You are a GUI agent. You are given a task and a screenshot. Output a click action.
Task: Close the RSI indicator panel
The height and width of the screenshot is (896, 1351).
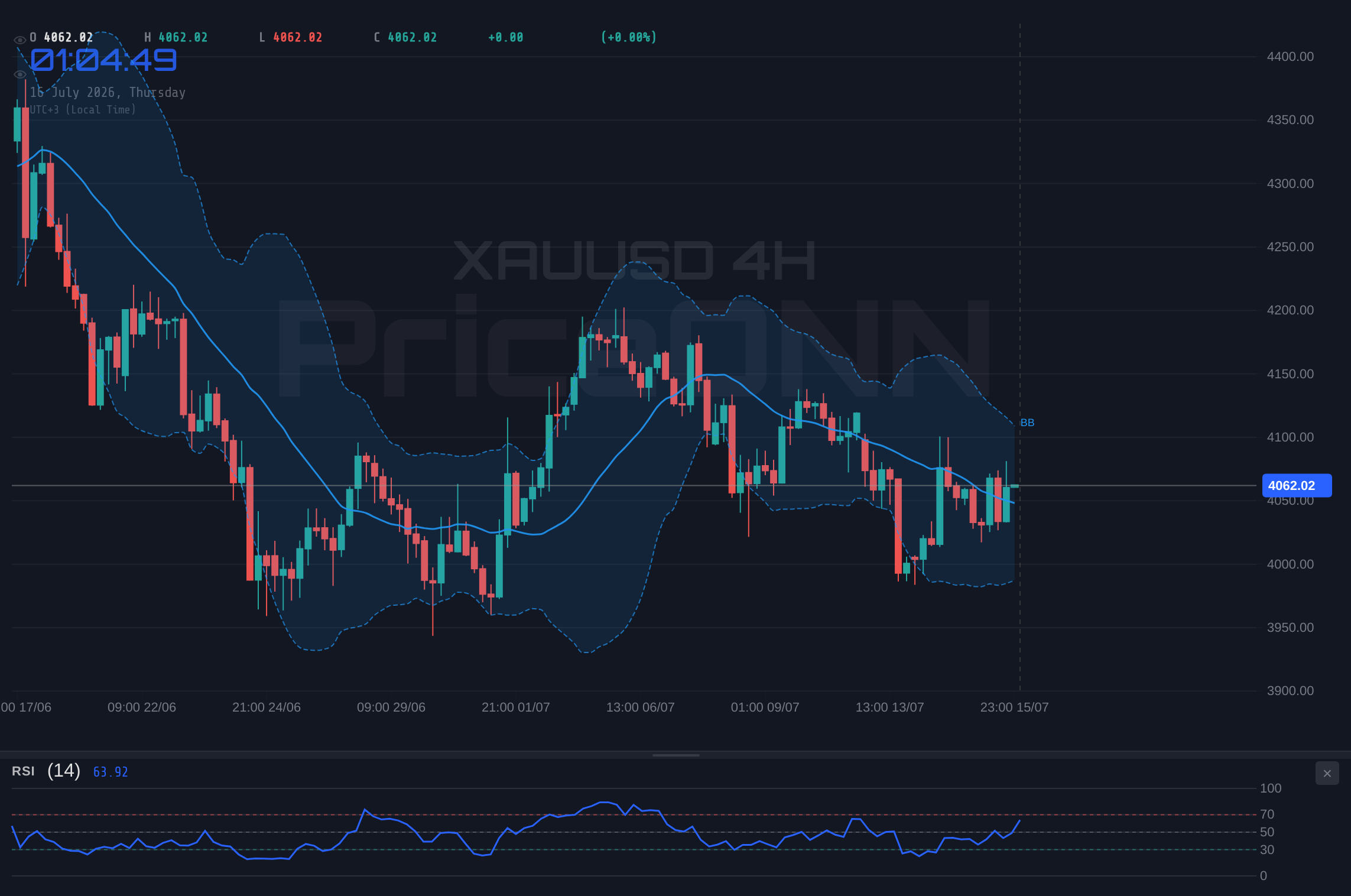point(1327,773)
